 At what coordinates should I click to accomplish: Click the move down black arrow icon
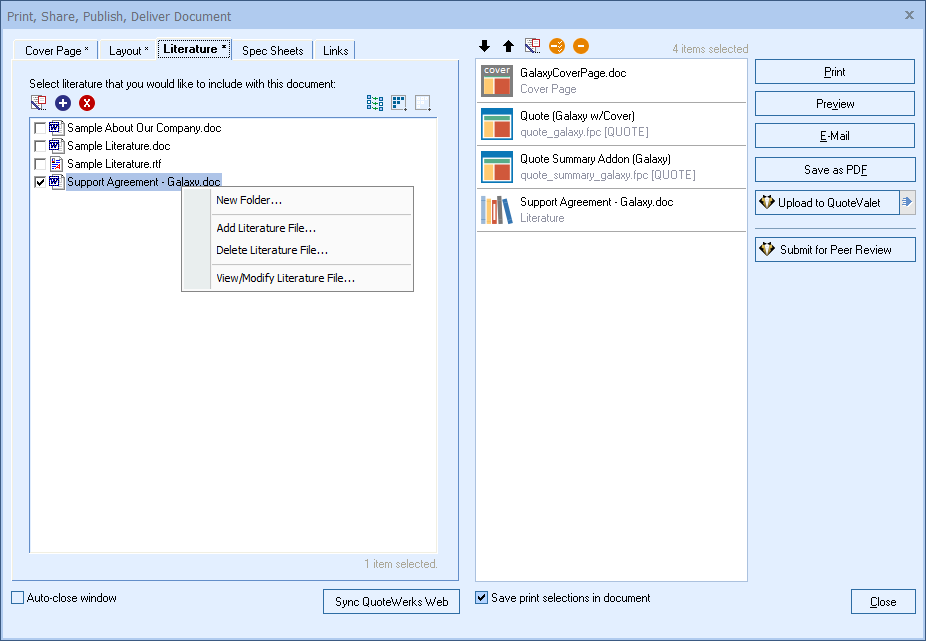tap(485, 46)
